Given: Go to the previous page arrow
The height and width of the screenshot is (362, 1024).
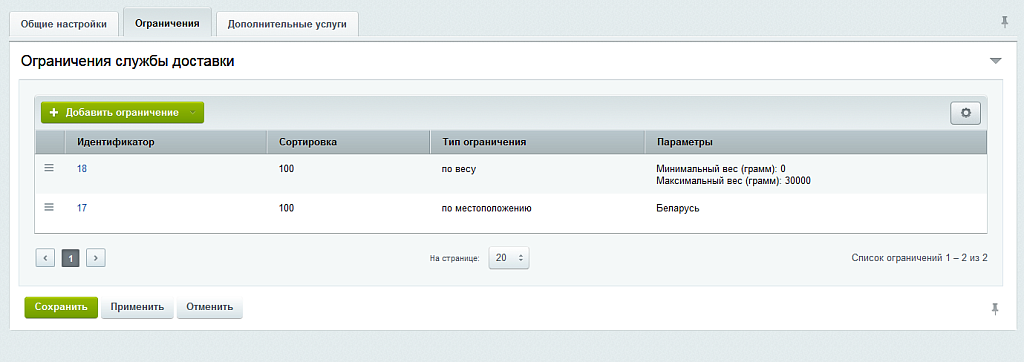Looking at the screenshot, I should (x=45, y=258).
